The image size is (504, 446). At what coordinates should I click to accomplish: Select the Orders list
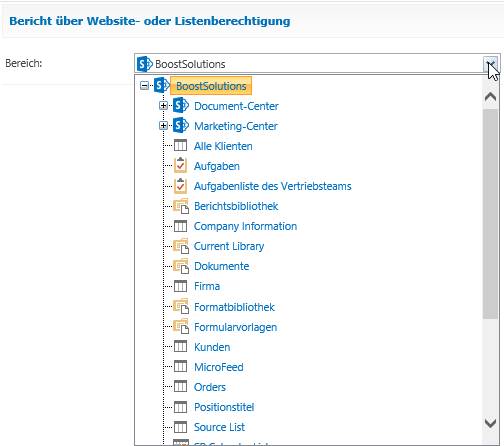(x=210, y=387)
